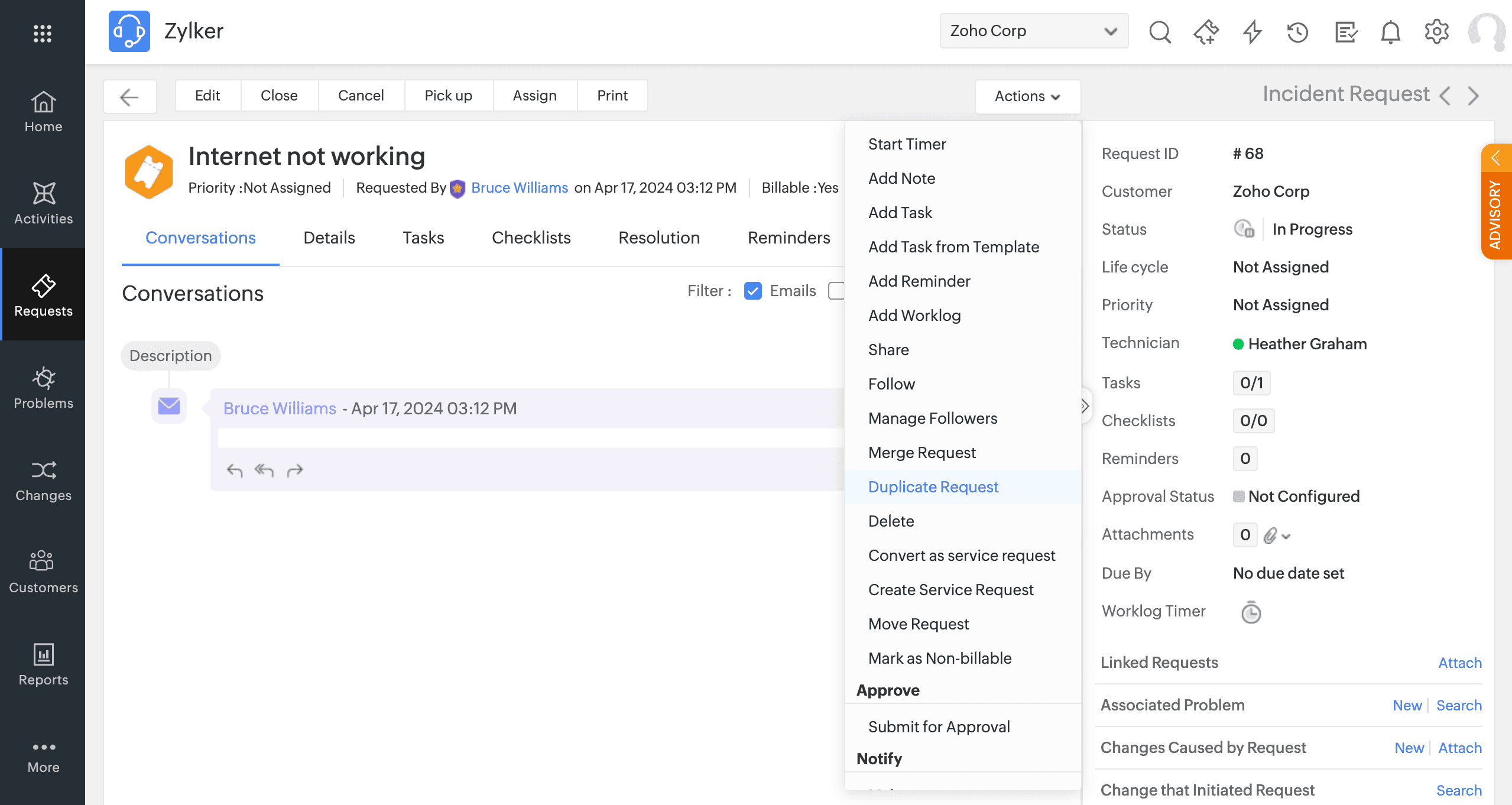The width and height of the screenshot is (1512, 805).
Task: Click the lightning quick actions icon
Action: 1252,31
